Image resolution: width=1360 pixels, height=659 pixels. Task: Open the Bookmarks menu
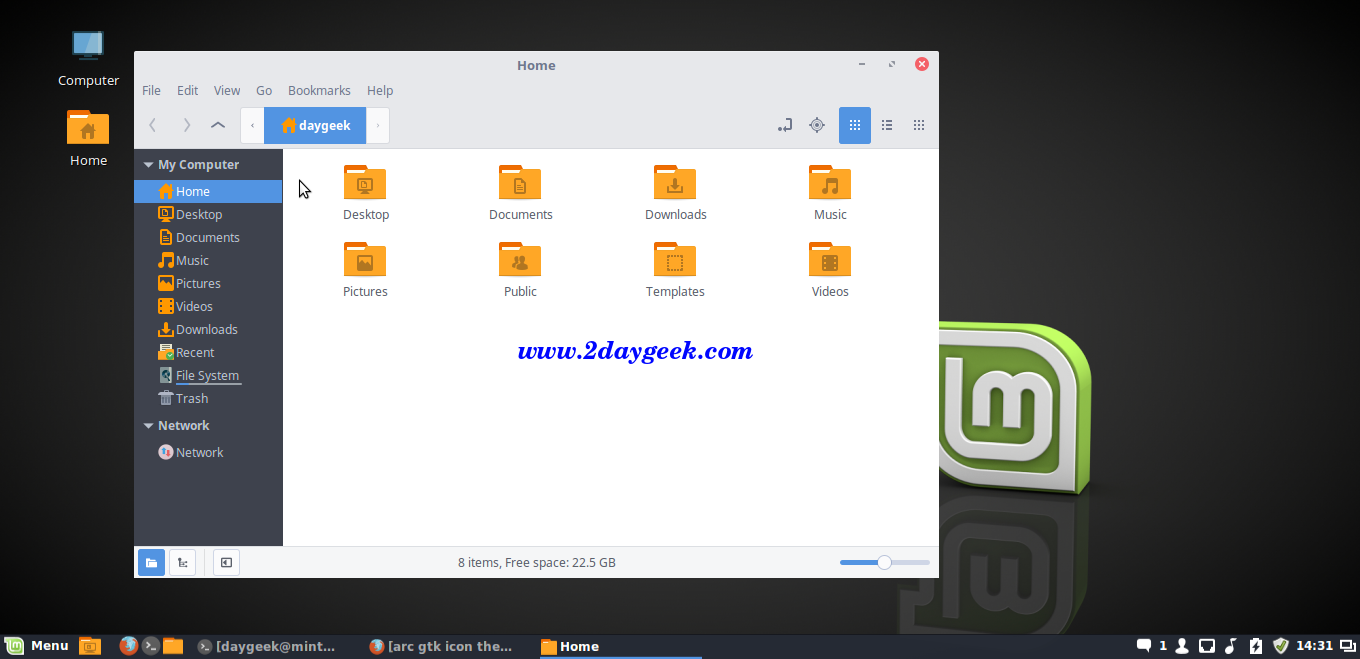[x=319, y=90]
